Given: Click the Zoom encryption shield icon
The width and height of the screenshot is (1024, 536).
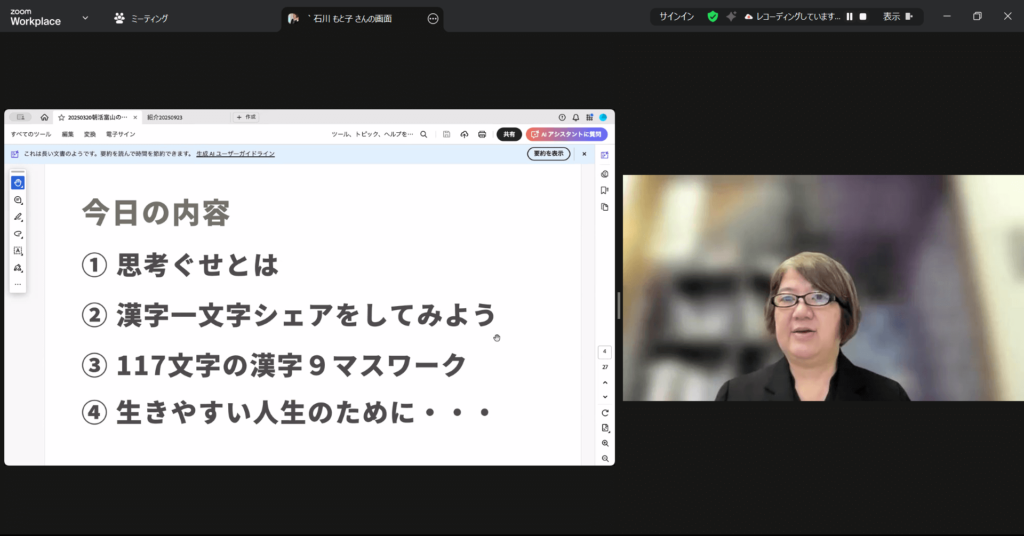Looking at the screenshot, I should point(713,17).
